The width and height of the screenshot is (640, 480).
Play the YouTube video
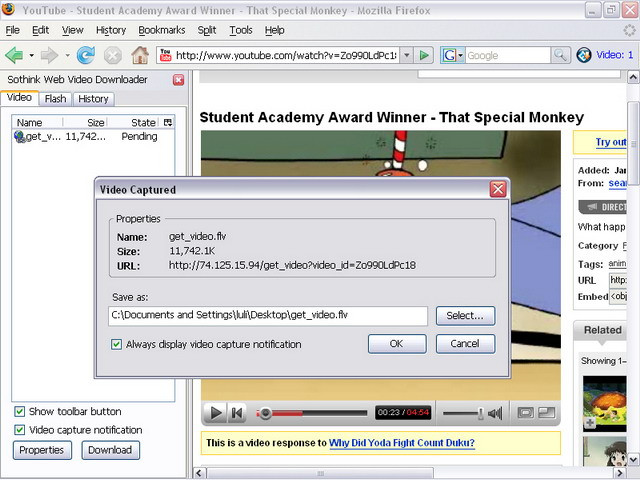click(216, 413)
